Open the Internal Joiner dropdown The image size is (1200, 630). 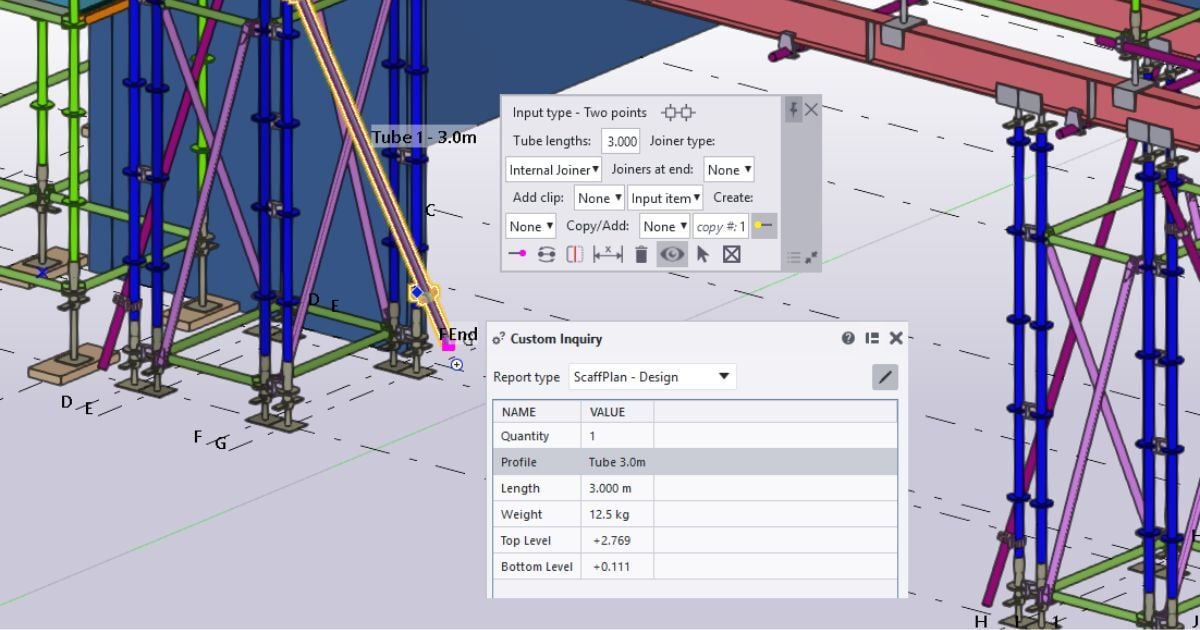(553, 169)
